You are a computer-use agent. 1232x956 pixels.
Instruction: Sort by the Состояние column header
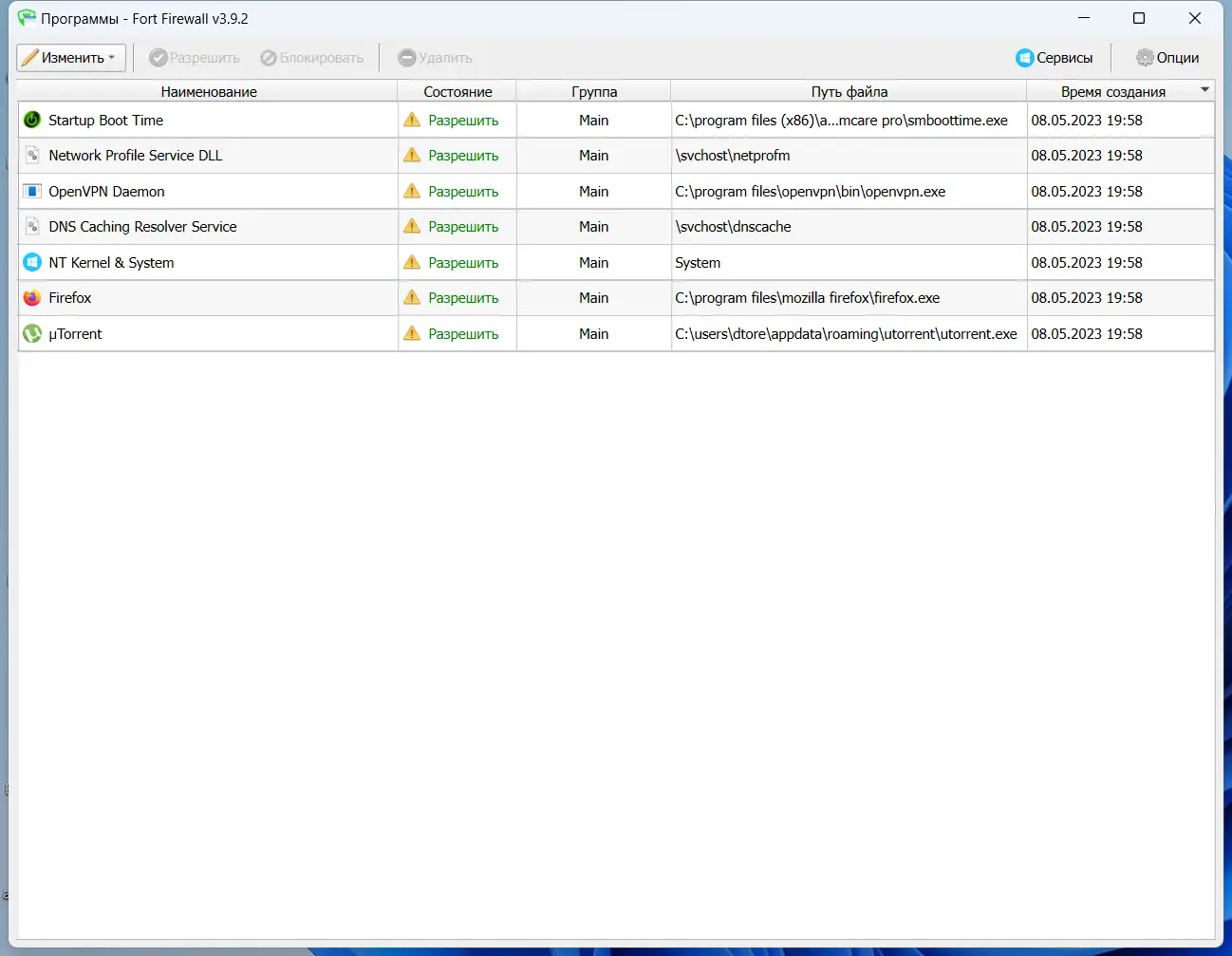point(457,91)
